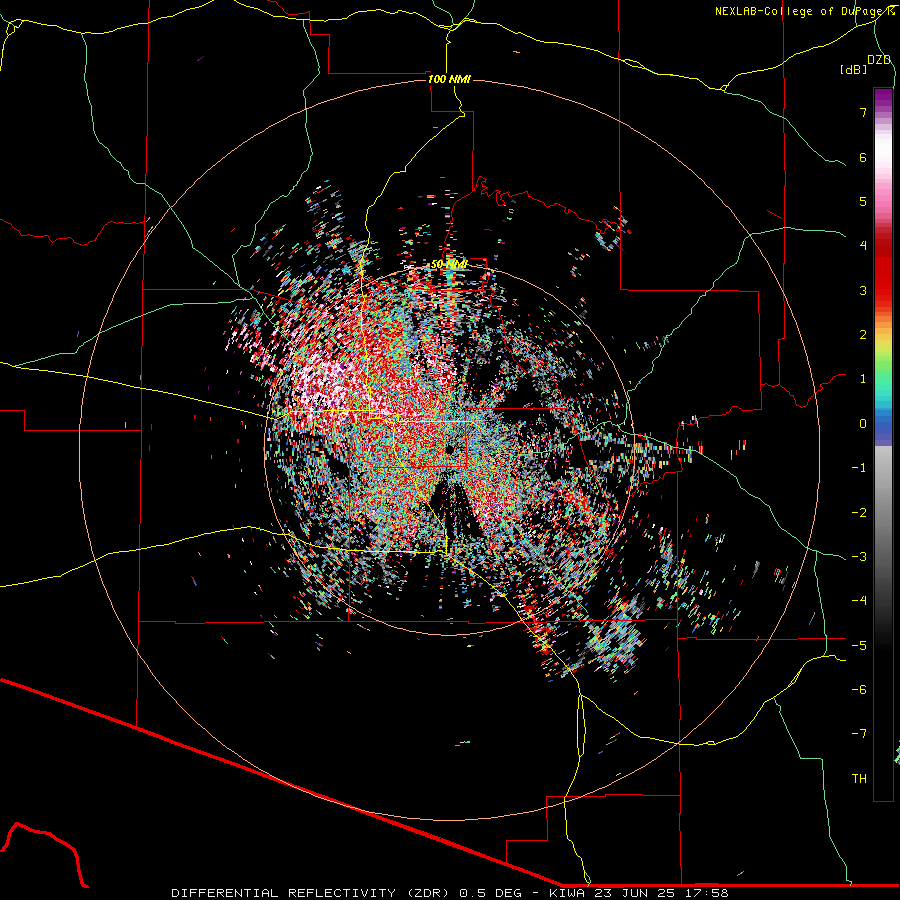Screen dimensions: 900x900
Task: Select the 2 value on color scale
Action: click(863, 335)
